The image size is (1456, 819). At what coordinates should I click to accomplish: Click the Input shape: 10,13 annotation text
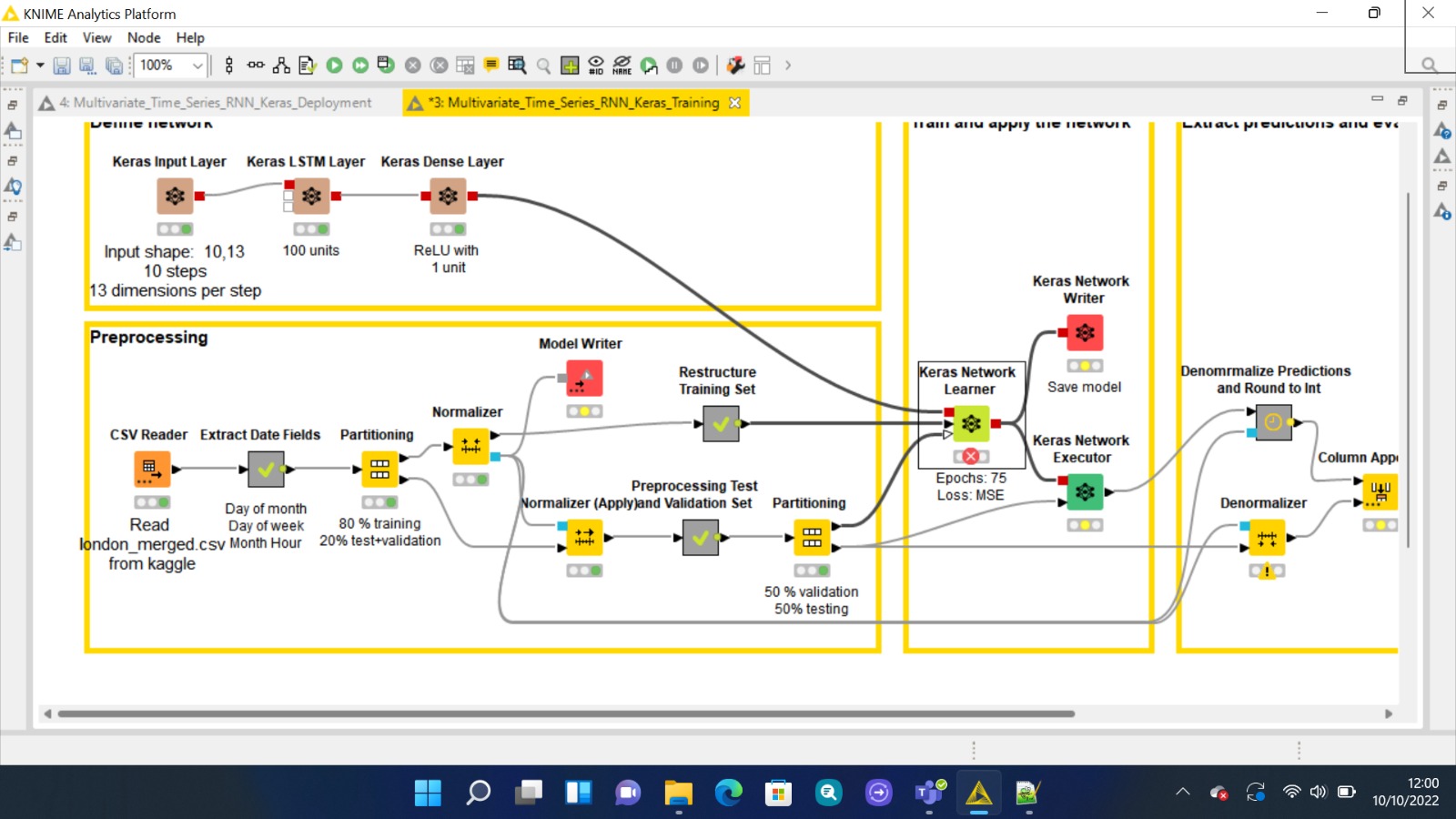point(174,251)
